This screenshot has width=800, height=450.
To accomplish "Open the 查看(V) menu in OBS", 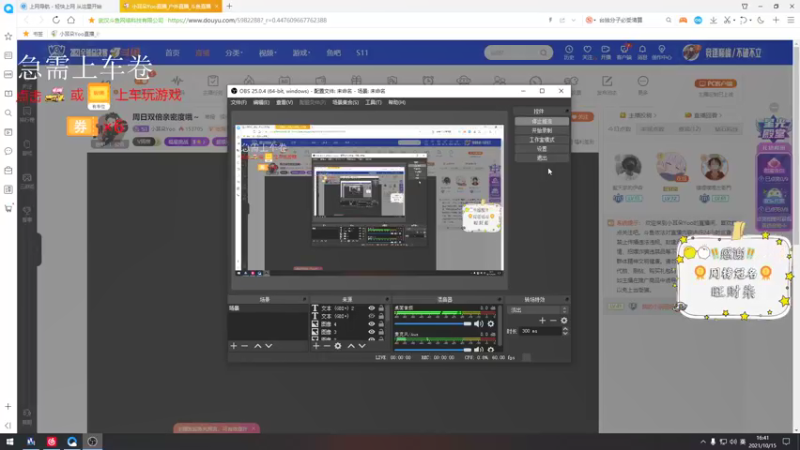I will click(x=284, y=103).
